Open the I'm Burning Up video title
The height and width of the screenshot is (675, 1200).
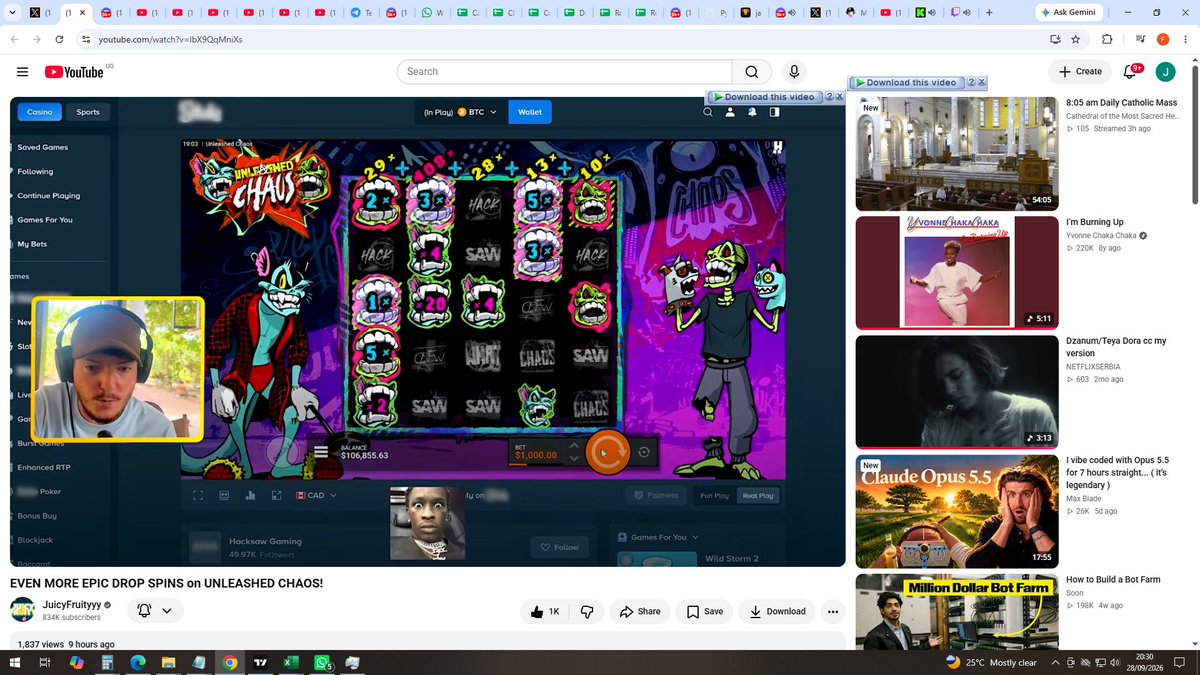[1095, 222]
